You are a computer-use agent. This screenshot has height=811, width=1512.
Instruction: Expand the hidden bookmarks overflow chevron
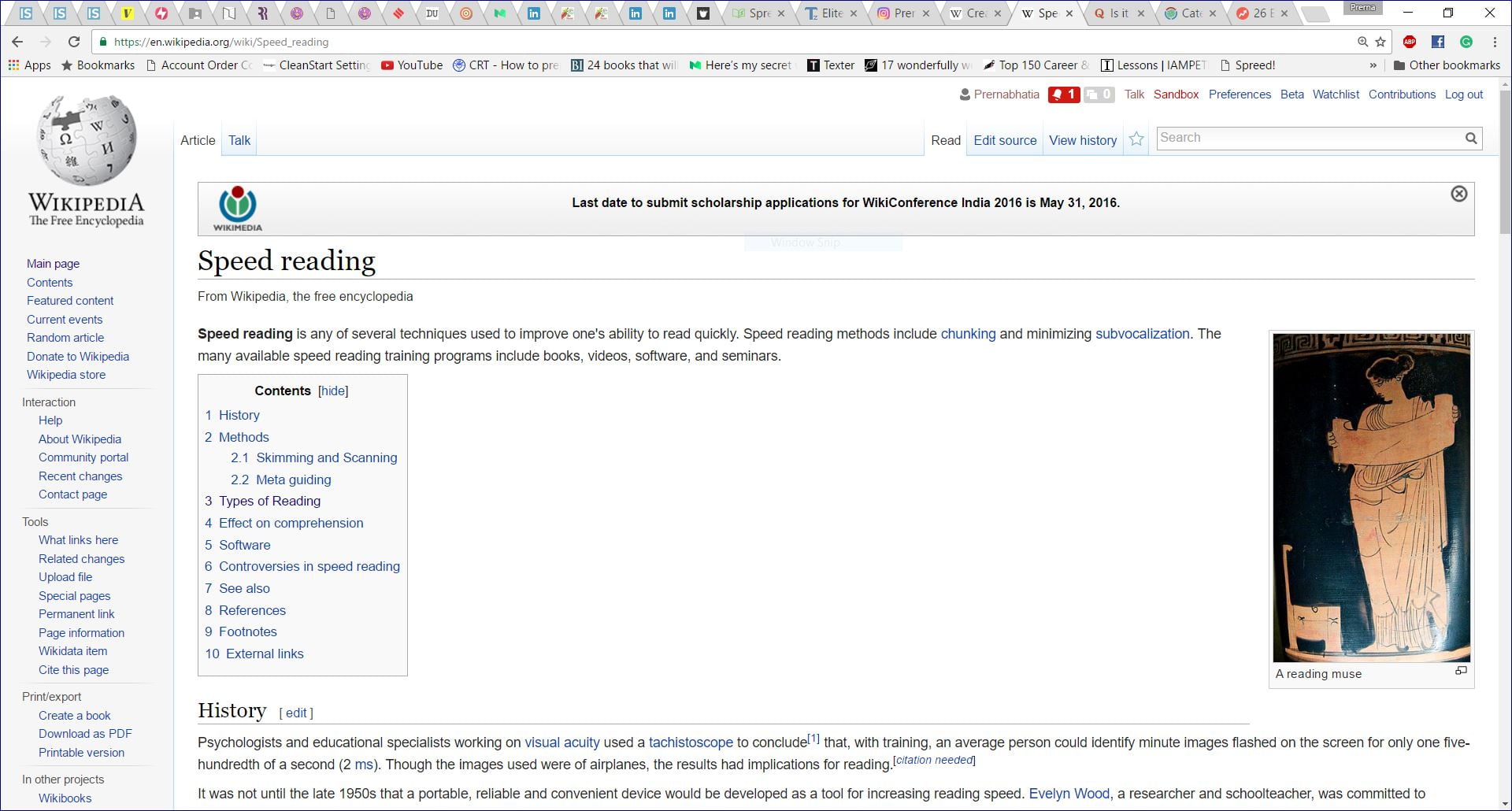click(x=1373, y=65)
